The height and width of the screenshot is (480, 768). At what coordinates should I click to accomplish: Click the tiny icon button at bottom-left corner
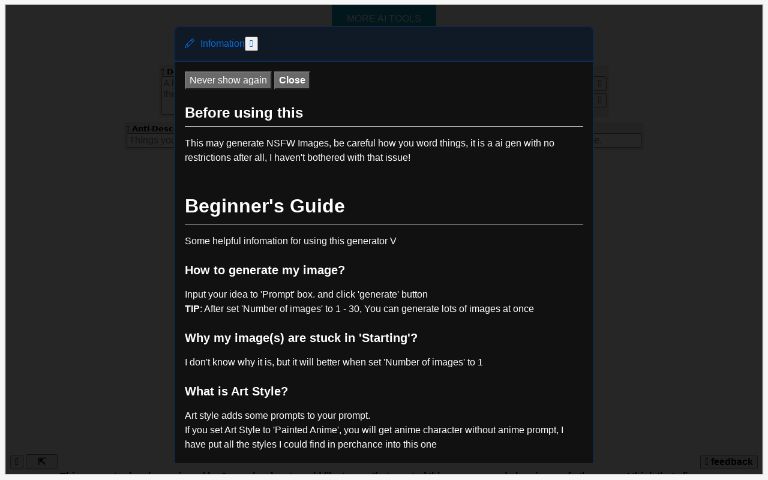pos(16,461)
